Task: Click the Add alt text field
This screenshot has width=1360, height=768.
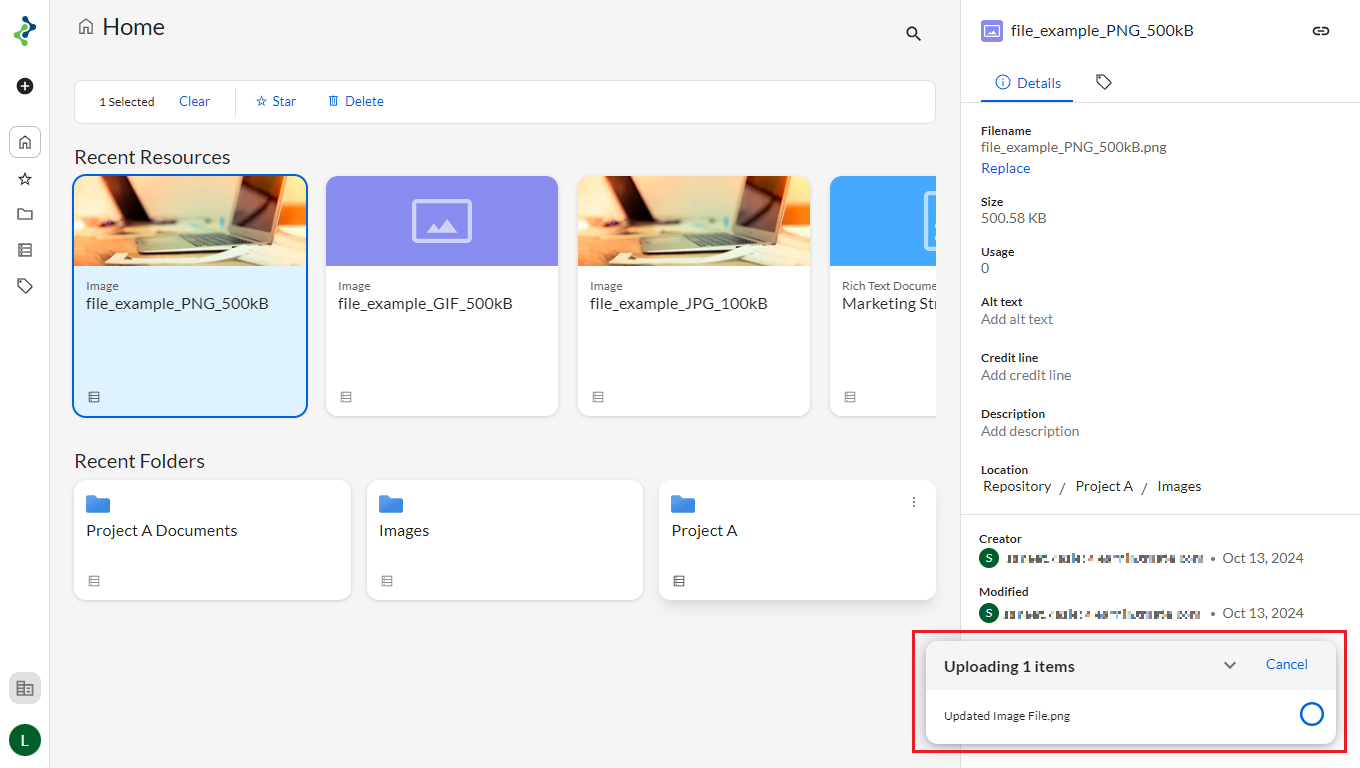Action: coord(1017,320)
